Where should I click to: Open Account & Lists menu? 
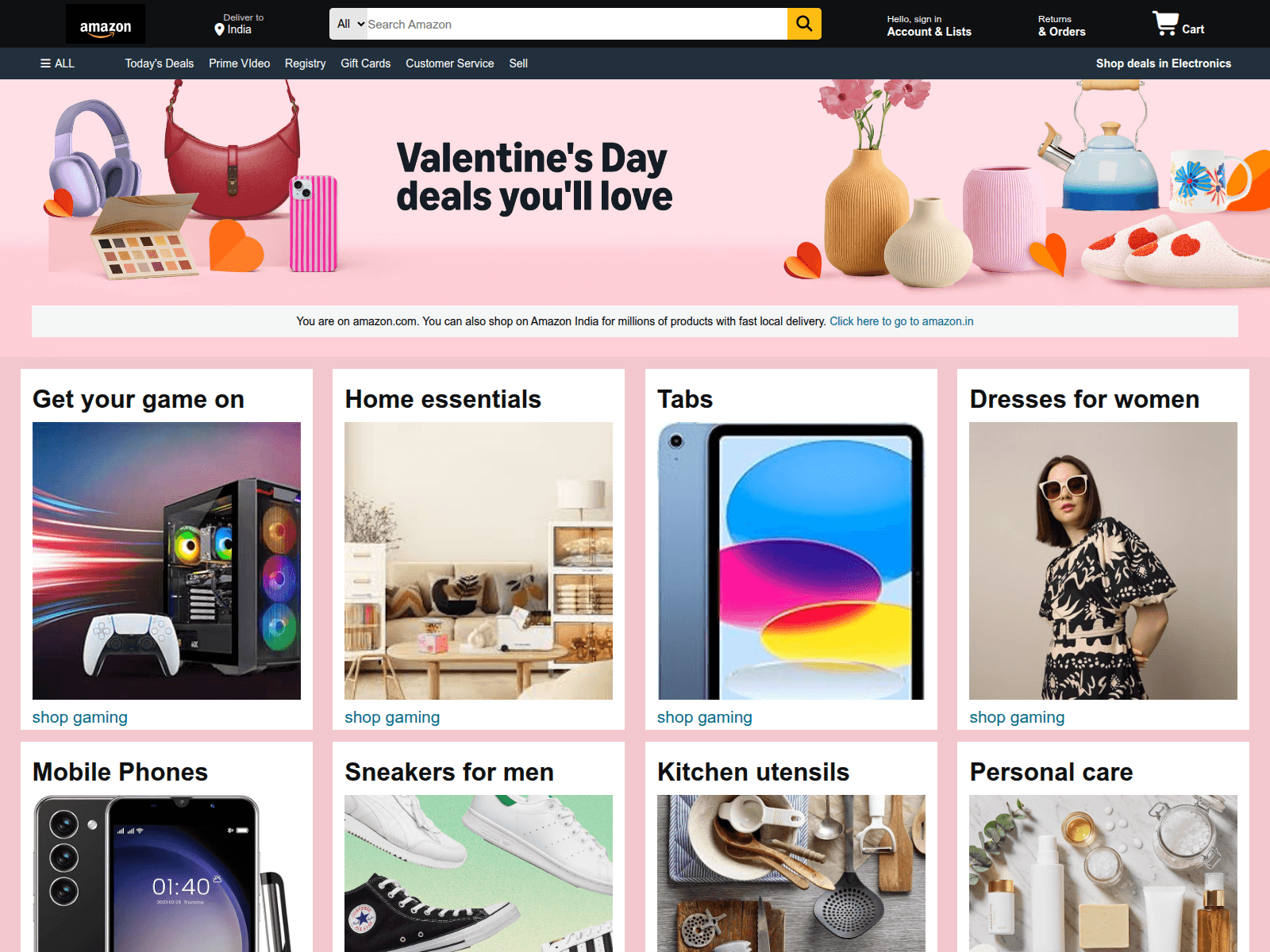click(929, 25)
